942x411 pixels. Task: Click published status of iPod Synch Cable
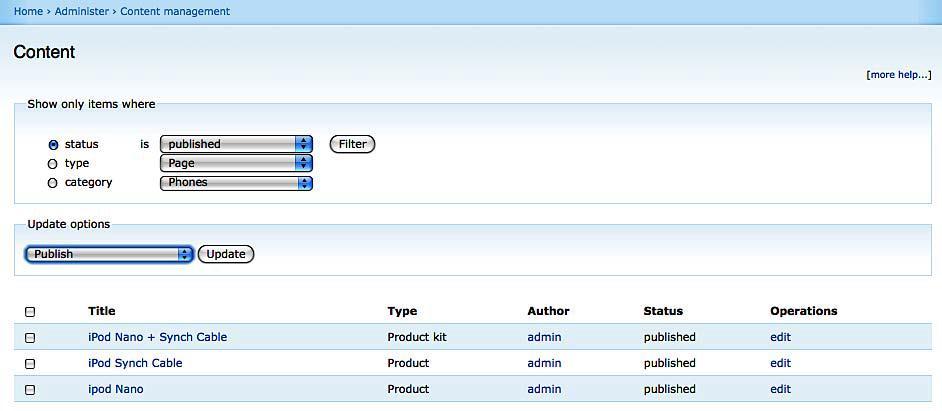click(x=670, y=363)
